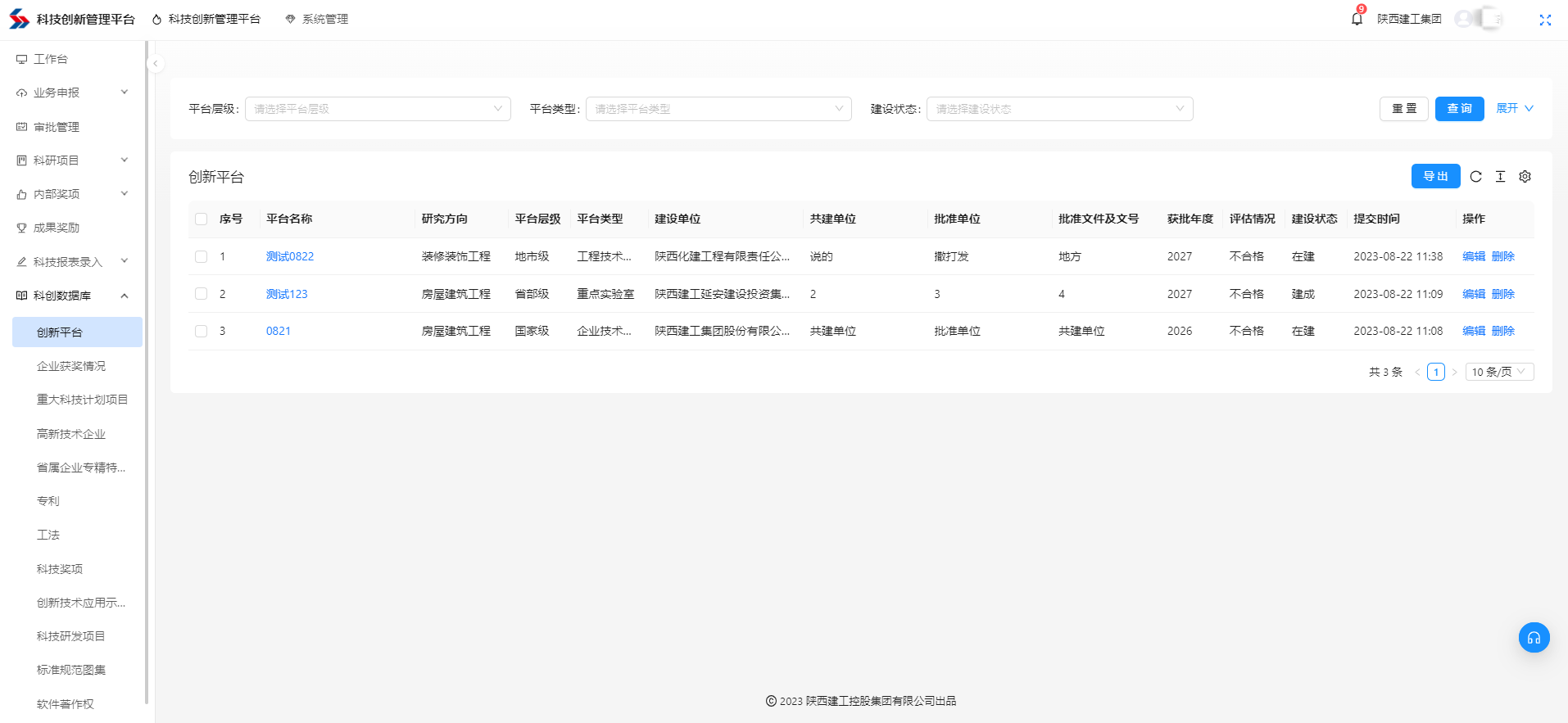Screen dimensions: 1568x723
Task: Open table density adjustment icon
Action: coord(1500,176)
